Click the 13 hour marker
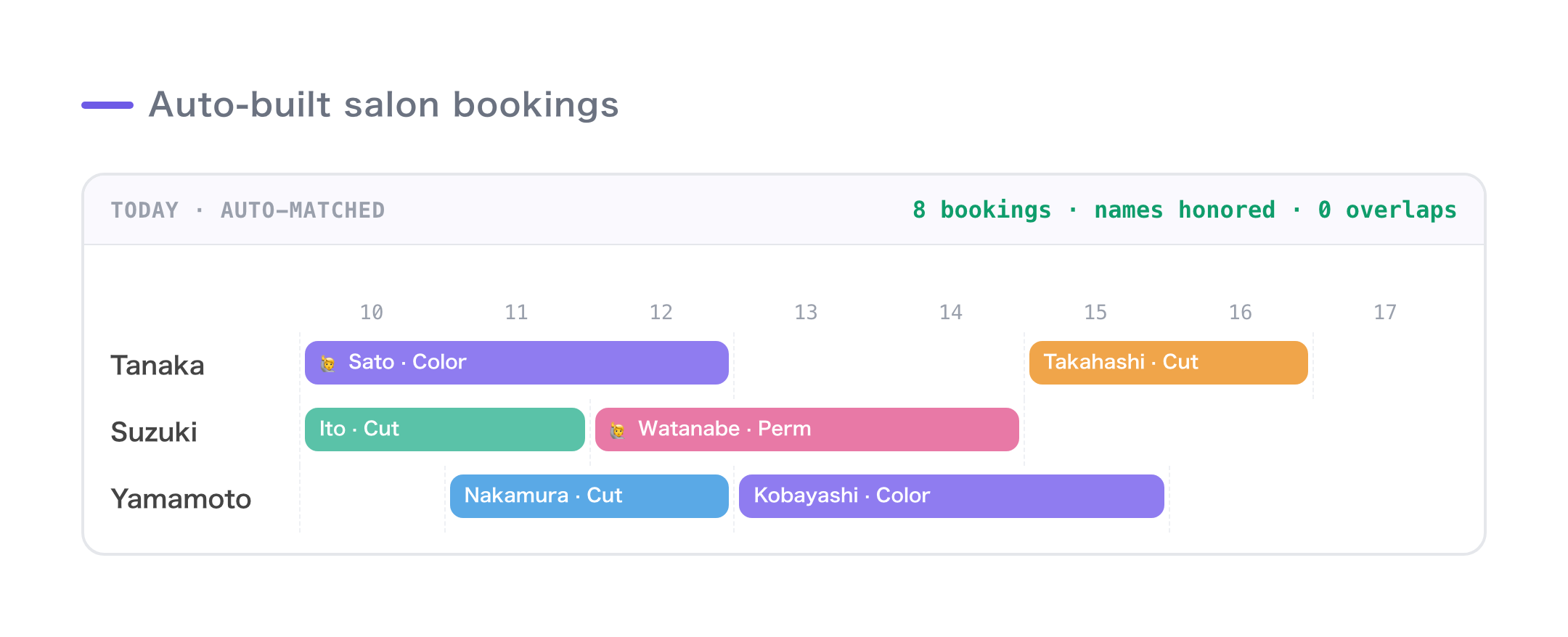This screenshot has width=1568, height=637. pyautogui.click(x=806, y=312)
